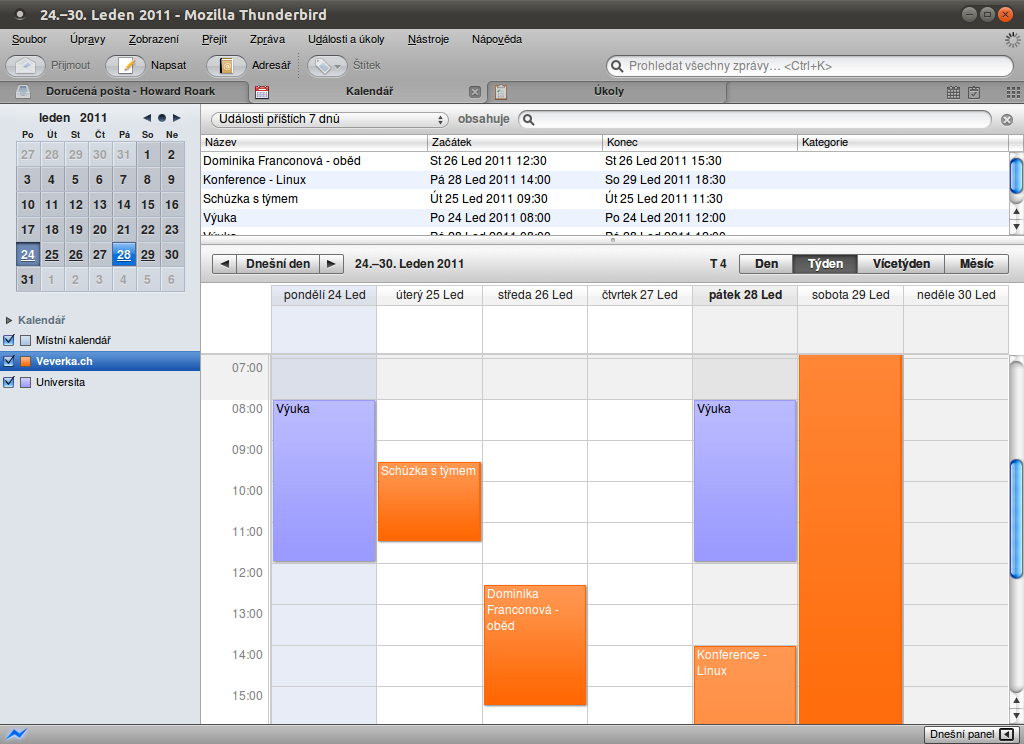Click the Napsat compose message icon

126,65
